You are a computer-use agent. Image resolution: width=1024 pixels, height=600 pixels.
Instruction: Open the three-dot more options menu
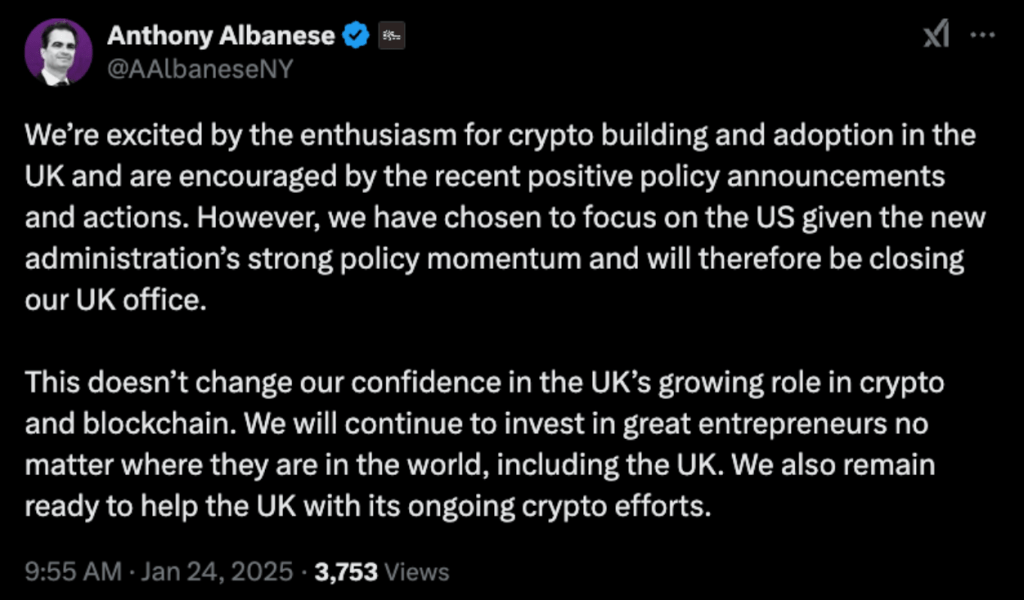click(982, 35)
